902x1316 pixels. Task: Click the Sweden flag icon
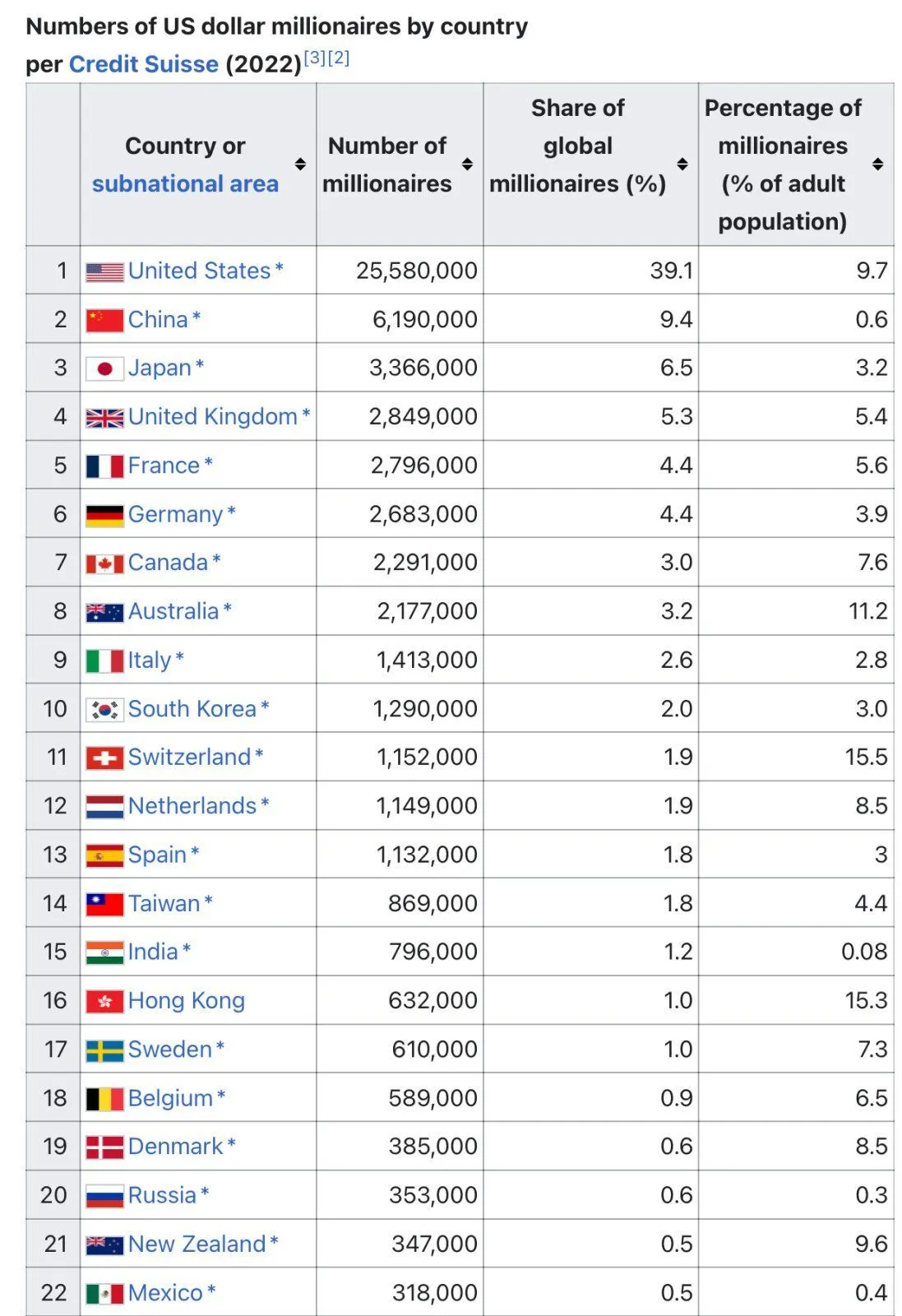pos(104,1050)
